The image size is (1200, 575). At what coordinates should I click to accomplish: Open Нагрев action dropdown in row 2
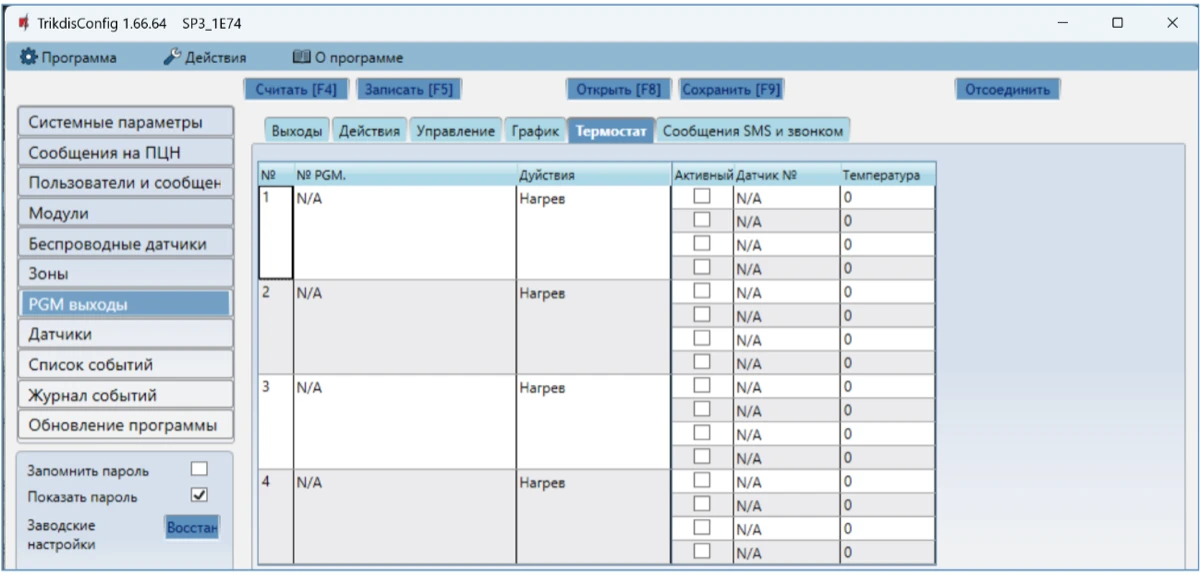point(592,293)
